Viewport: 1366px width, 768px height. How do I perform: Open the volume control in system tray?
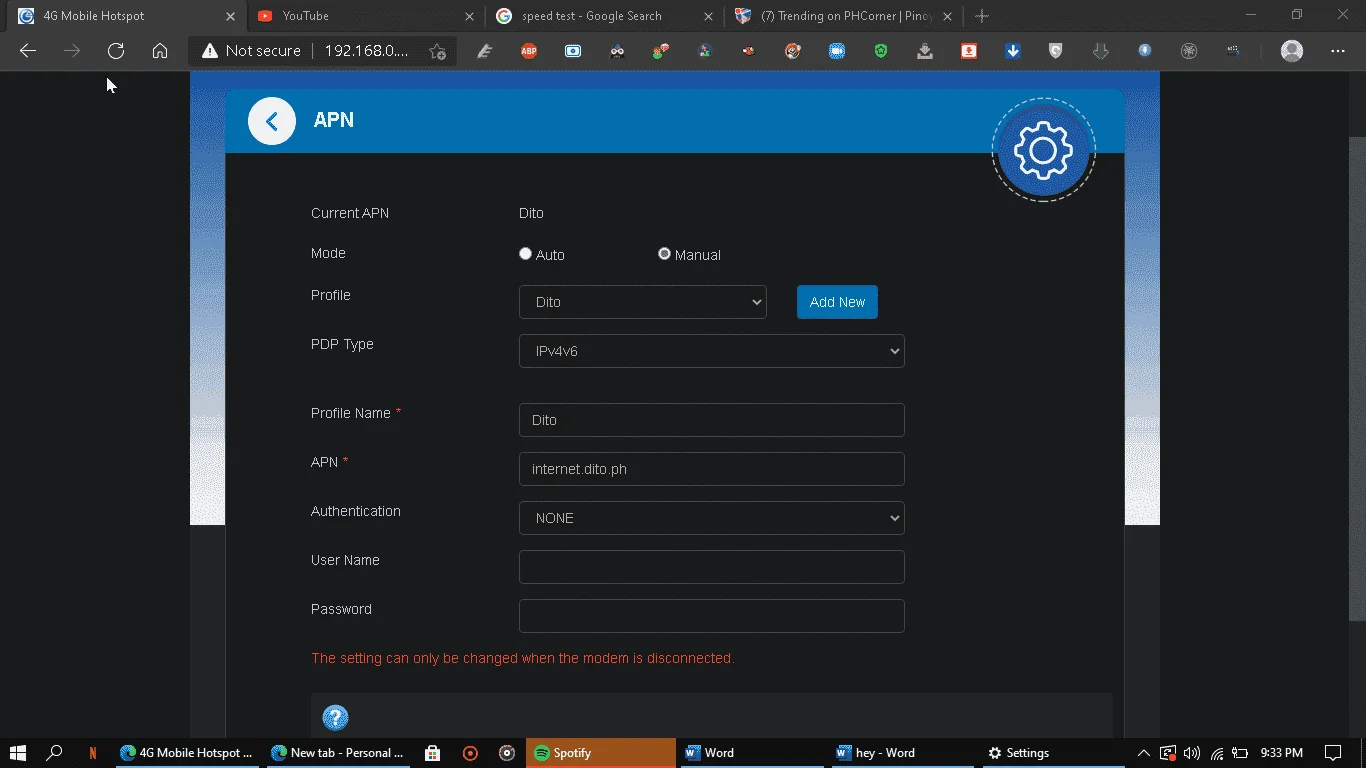pos(1192,753)
